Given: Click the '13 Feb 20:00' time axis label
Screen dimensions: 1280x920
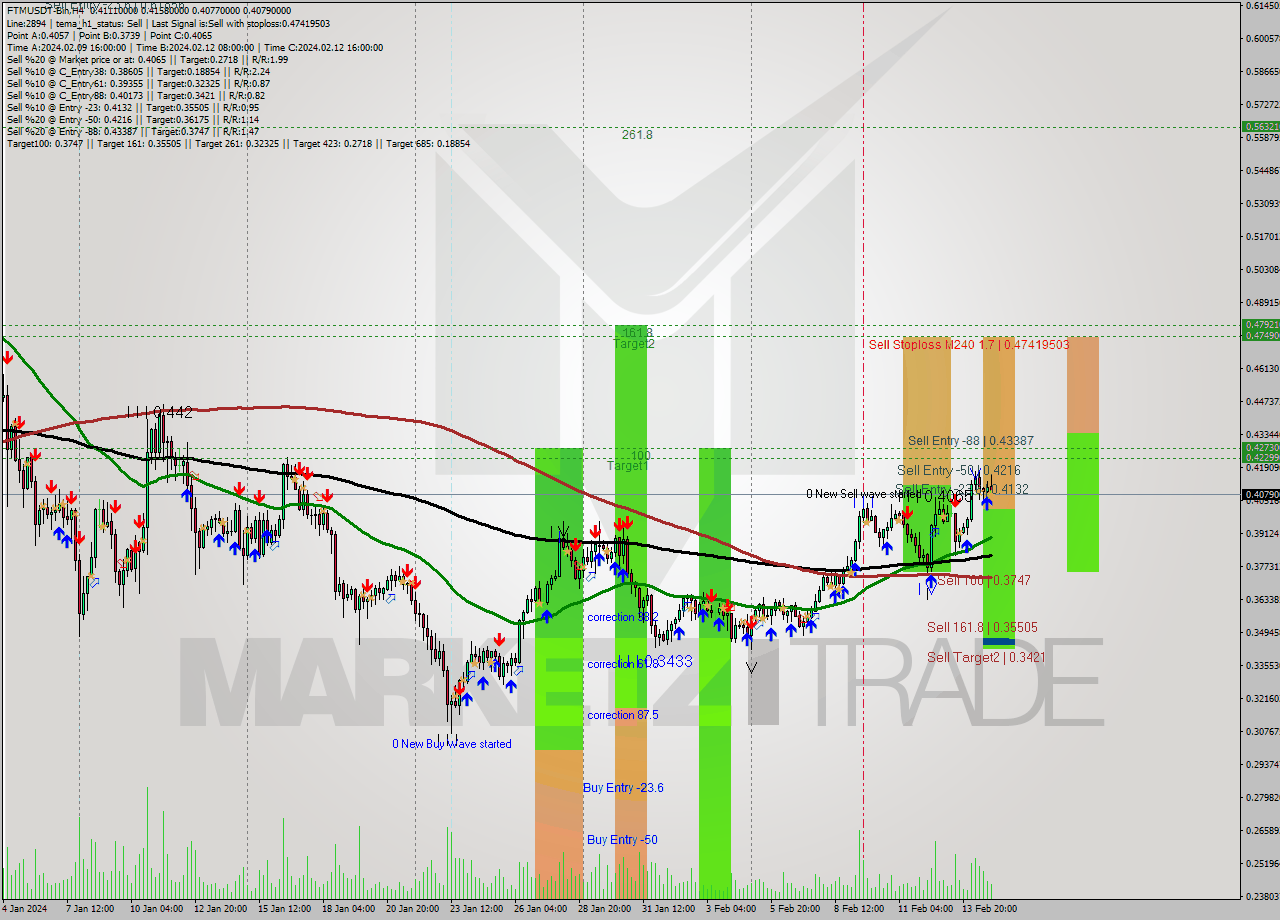Looking at the screenshot, I should pos(990,909).
